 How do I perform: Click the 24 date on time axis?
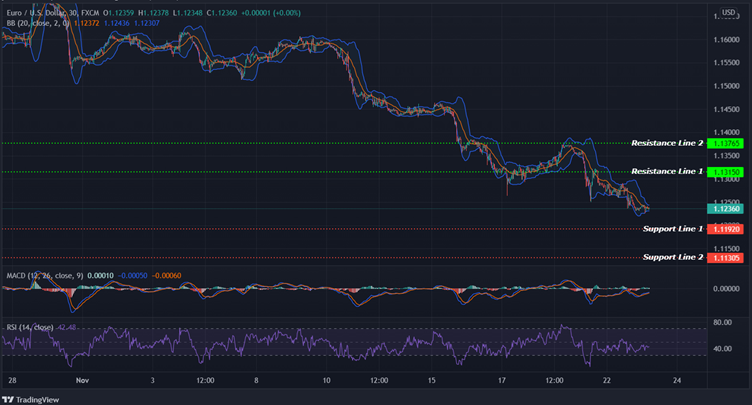677,381
